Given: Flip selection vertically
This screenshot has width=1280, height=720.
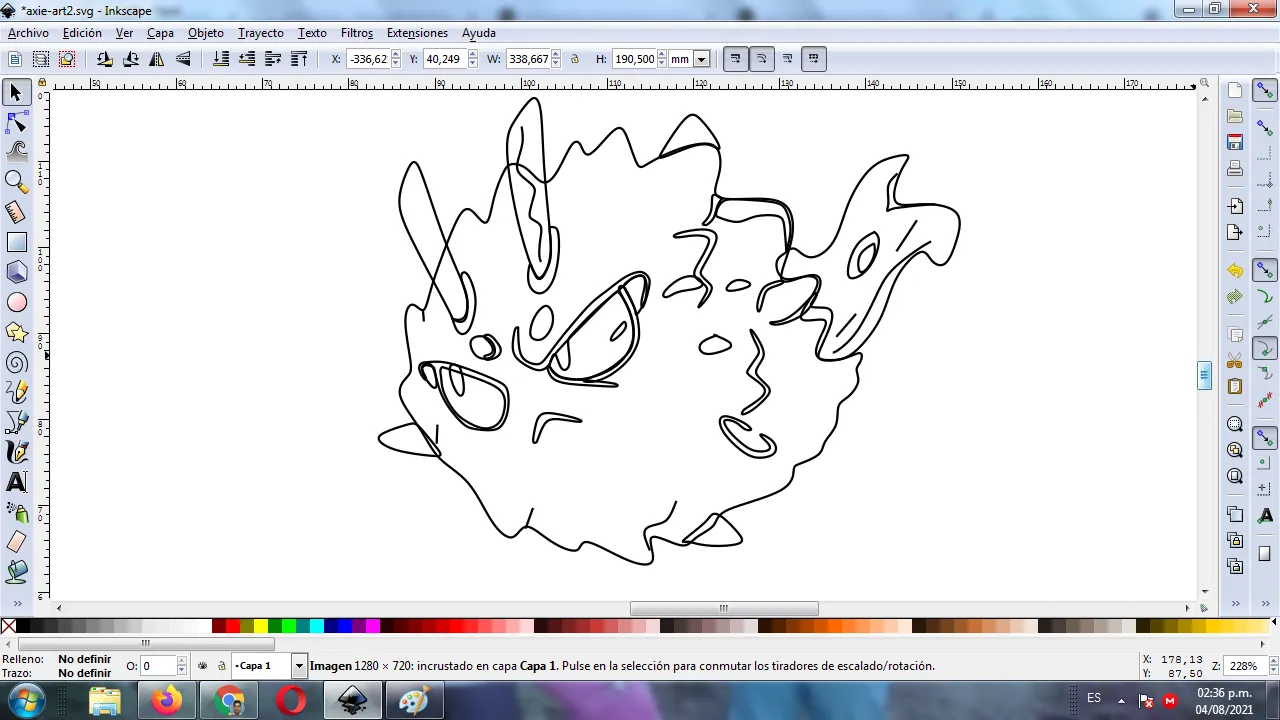Looking at the screenshot, I should (183, 59).
